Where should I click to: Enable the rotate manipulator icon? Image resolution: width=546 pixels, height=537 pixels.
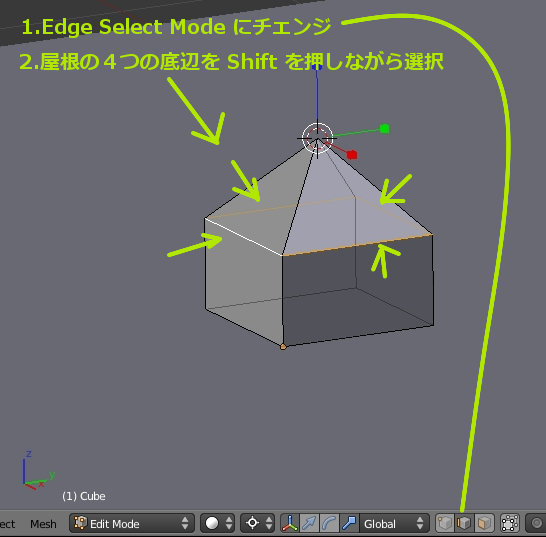click(329, 523)
